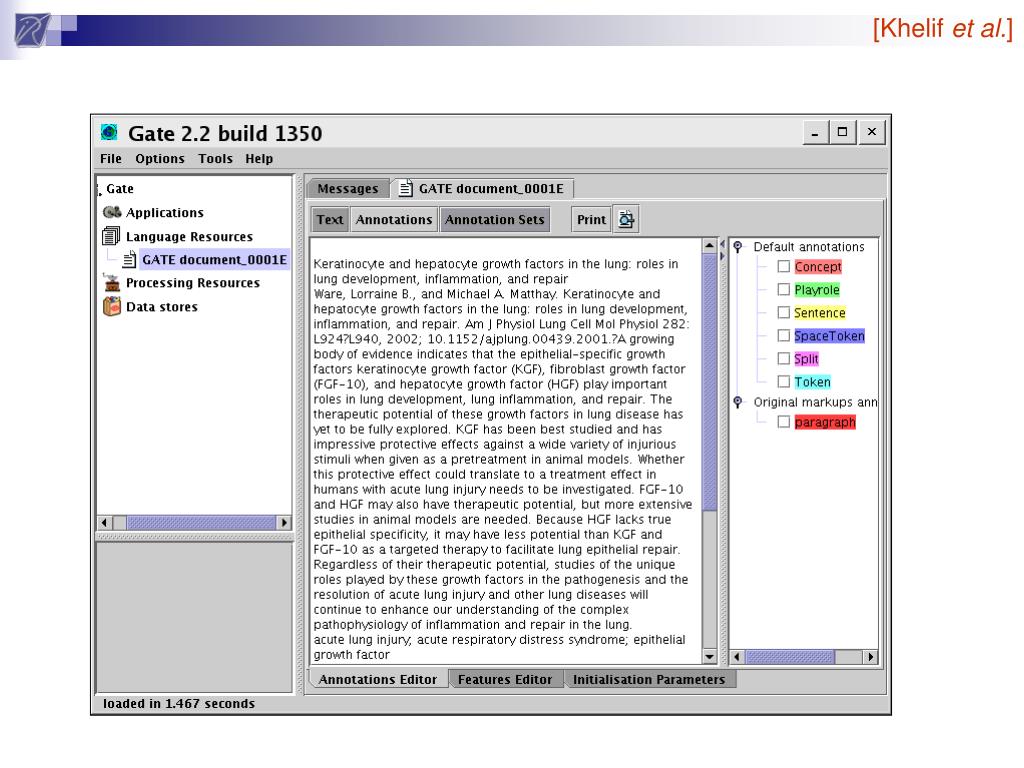Open the File menu
1024x768 pixels.
pyautogui.click(x=111, y=159)
